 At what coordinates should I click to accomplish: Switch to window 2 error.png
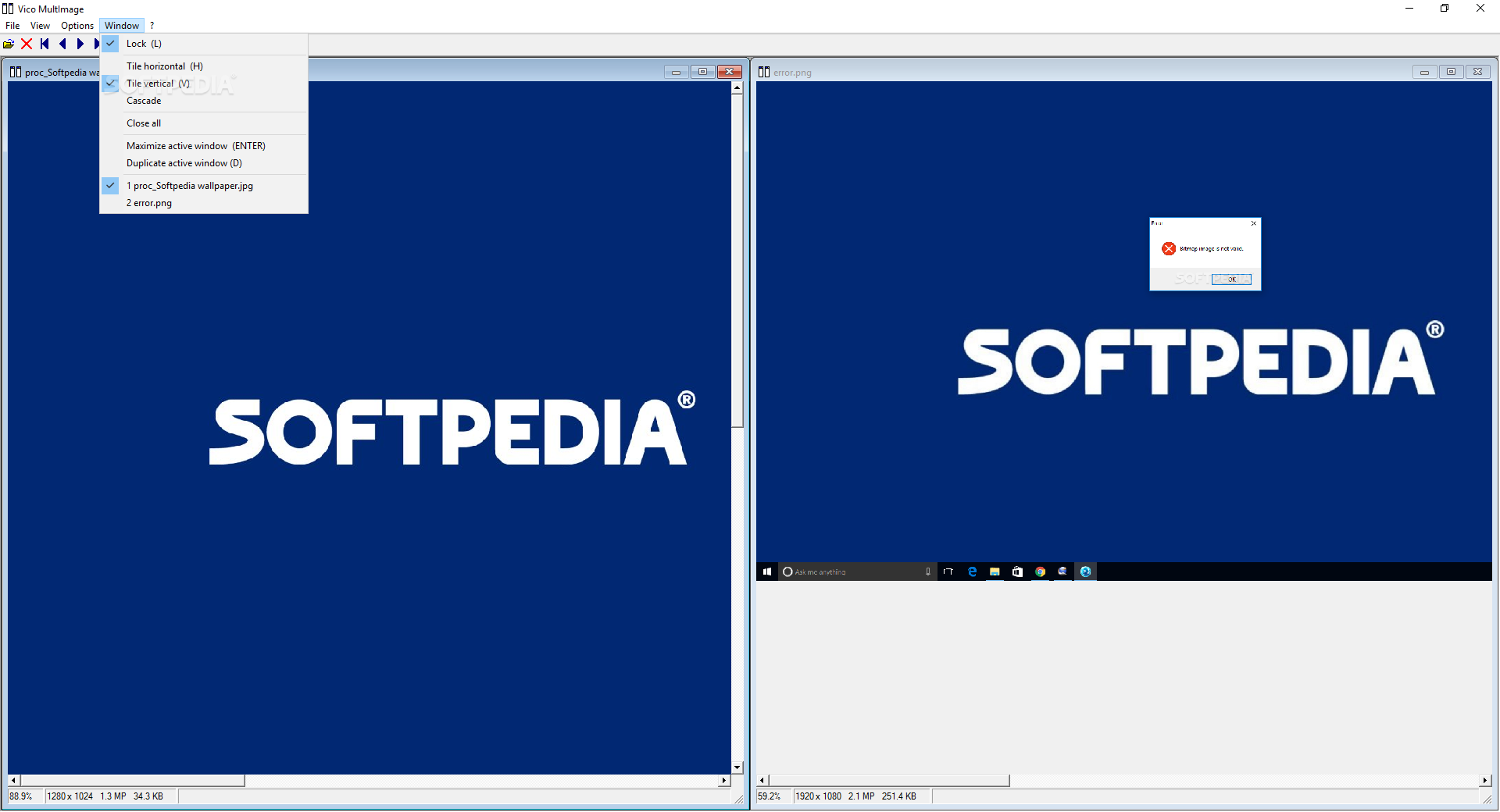point(204,203)
